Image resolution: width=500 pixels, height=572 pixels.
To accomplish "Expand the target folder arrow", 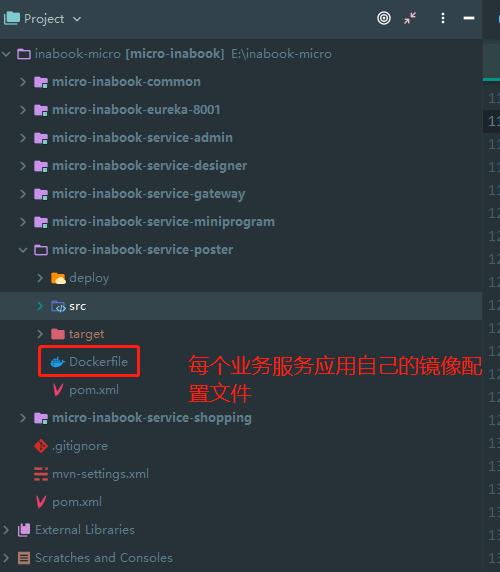I will 40,334.
